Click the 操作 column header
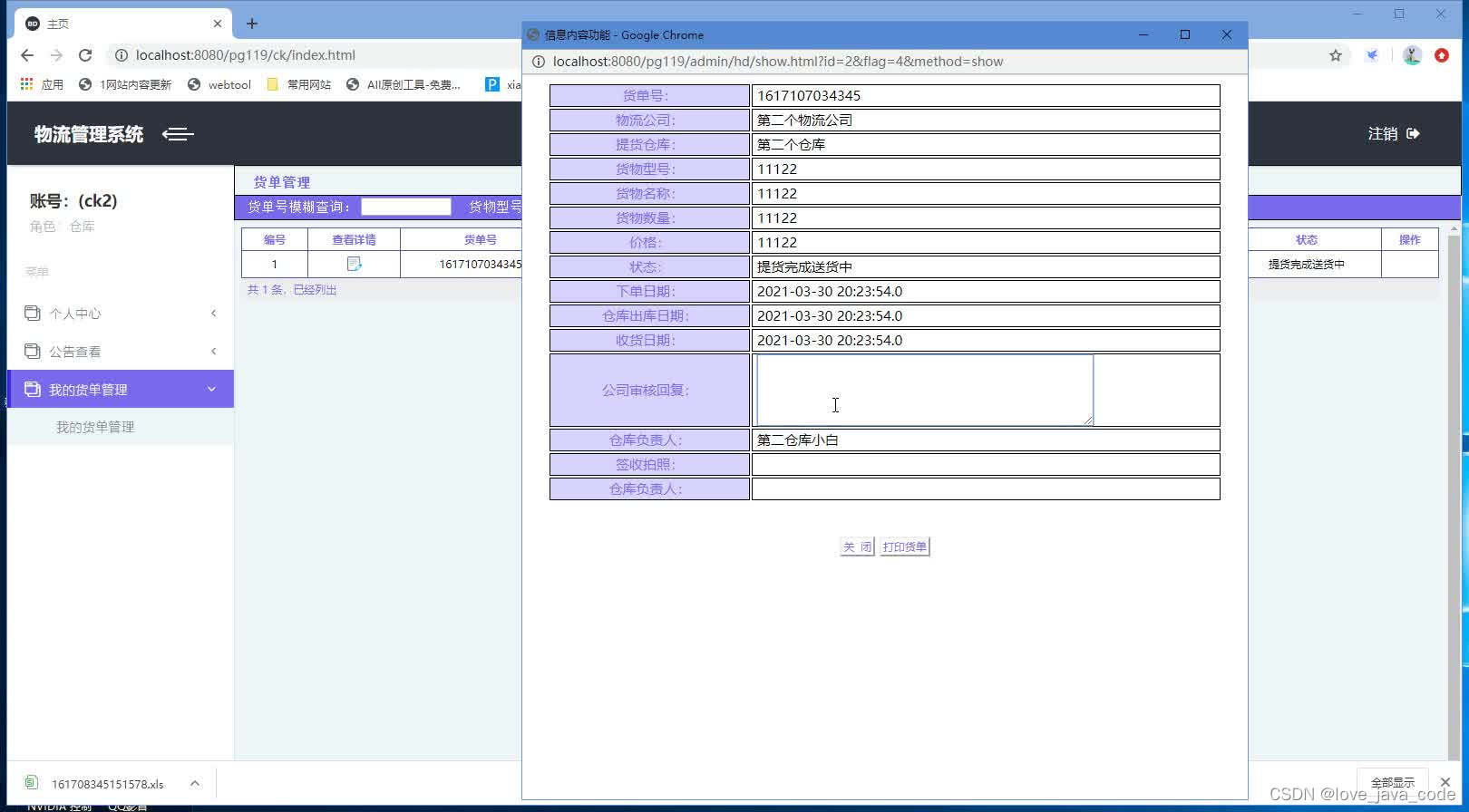The width and height of the screenshot is (1469, 812). (x=1410, y=239)
